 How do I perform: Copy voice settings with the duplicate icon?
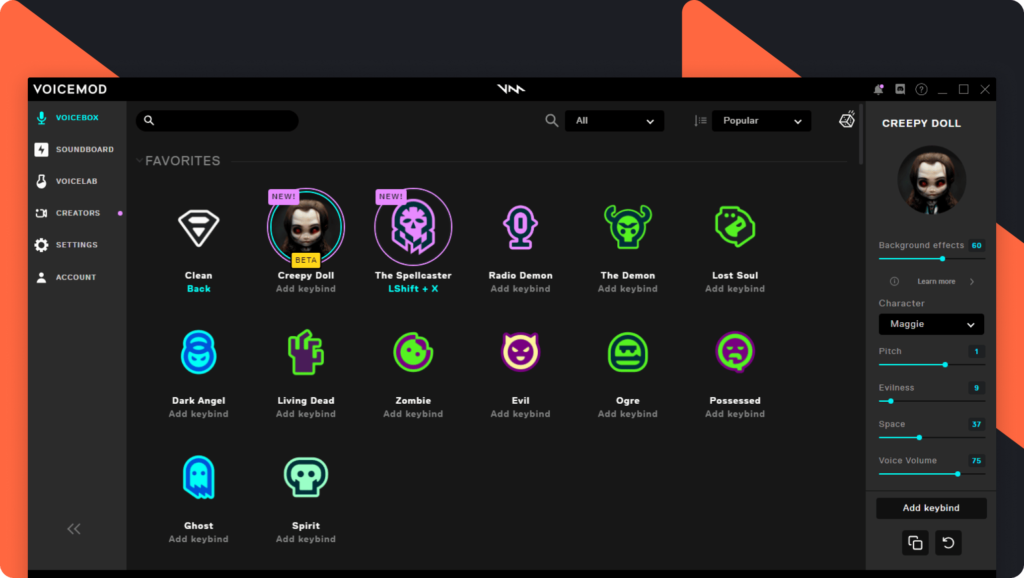tap(914, 542)
